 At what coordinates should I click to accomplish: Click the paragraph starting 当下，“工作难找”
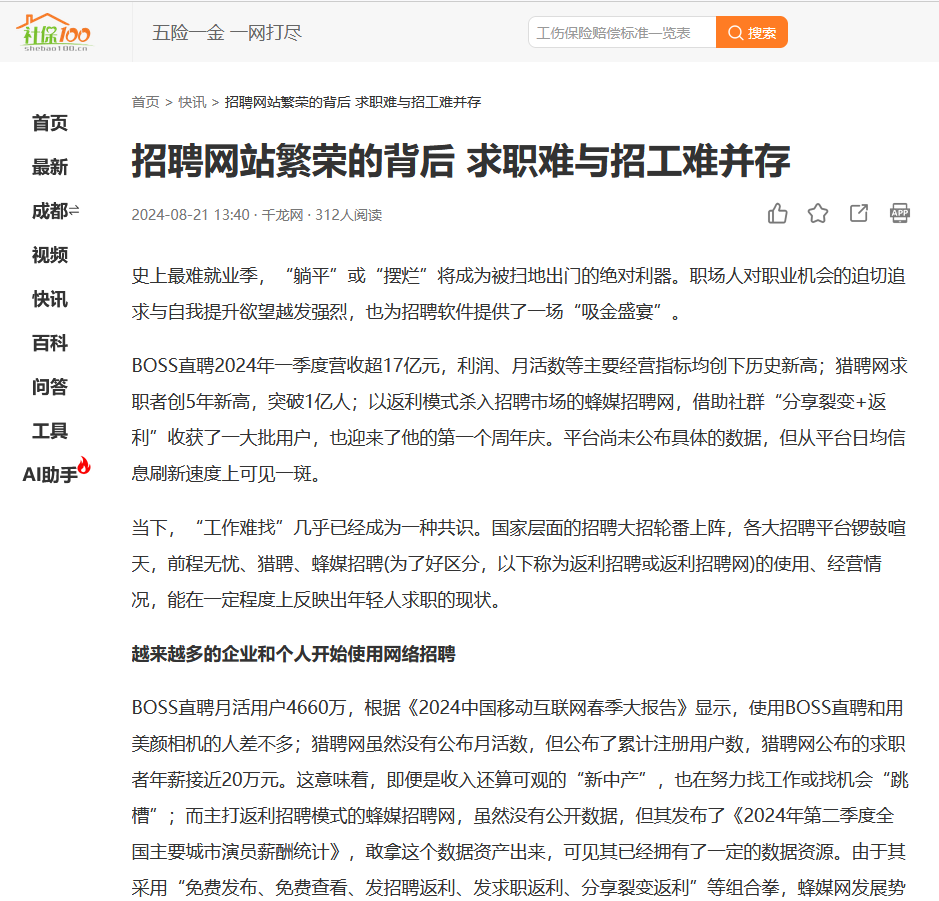pos(519,563)
